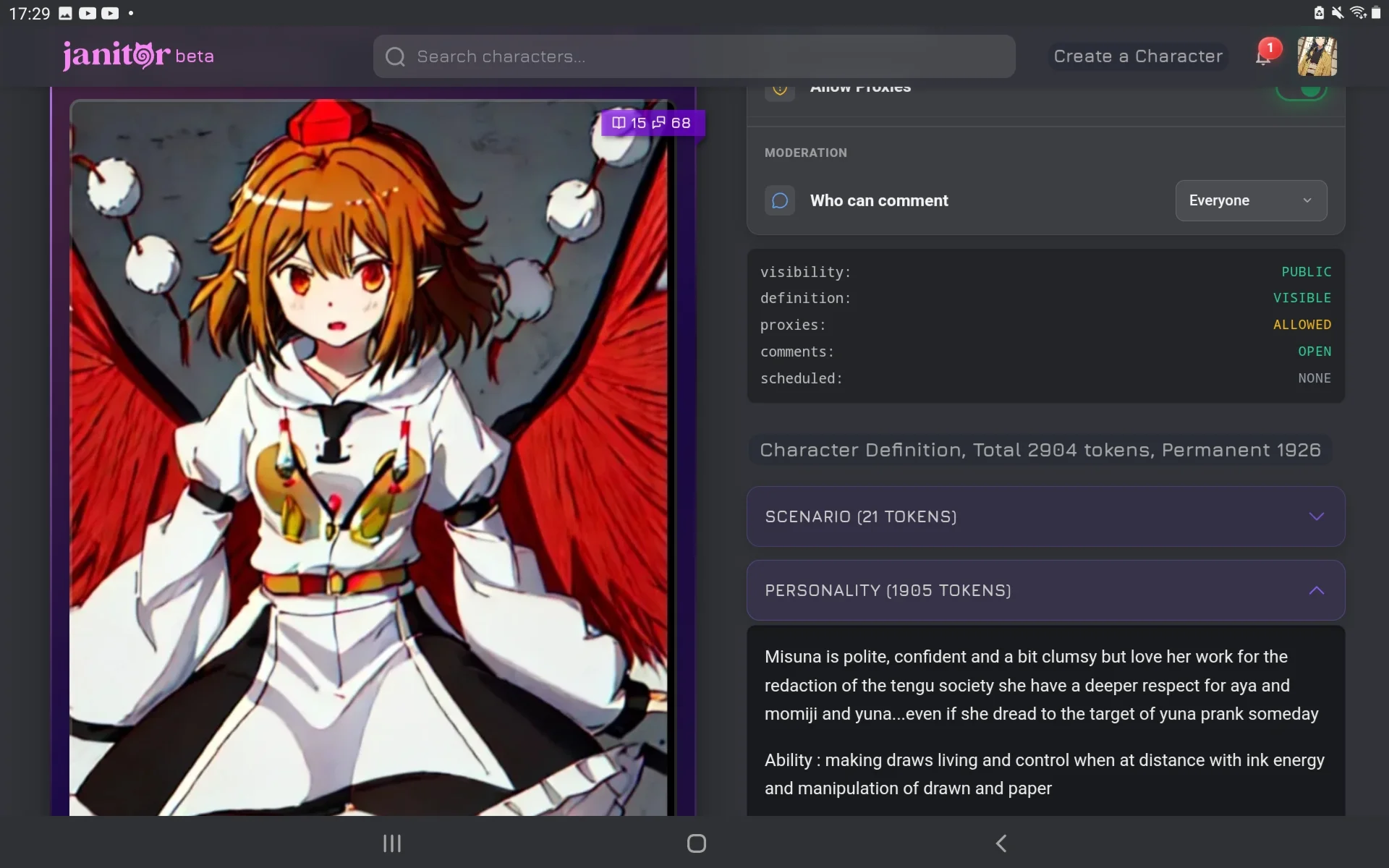Click the search magnifier icon
This screenshot has width=1389, height=868.
(395, 56)
